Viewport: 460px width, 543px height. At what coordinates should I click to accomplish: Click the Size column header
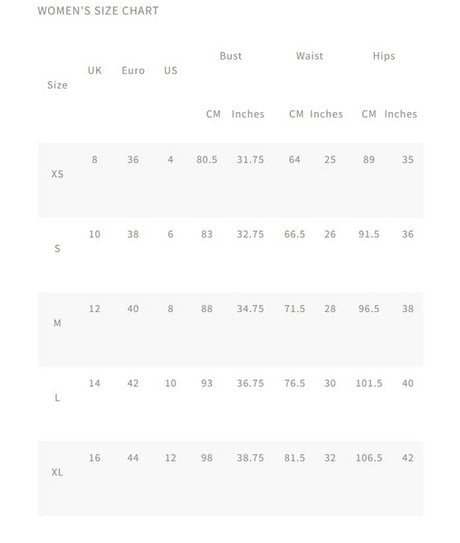58,85
